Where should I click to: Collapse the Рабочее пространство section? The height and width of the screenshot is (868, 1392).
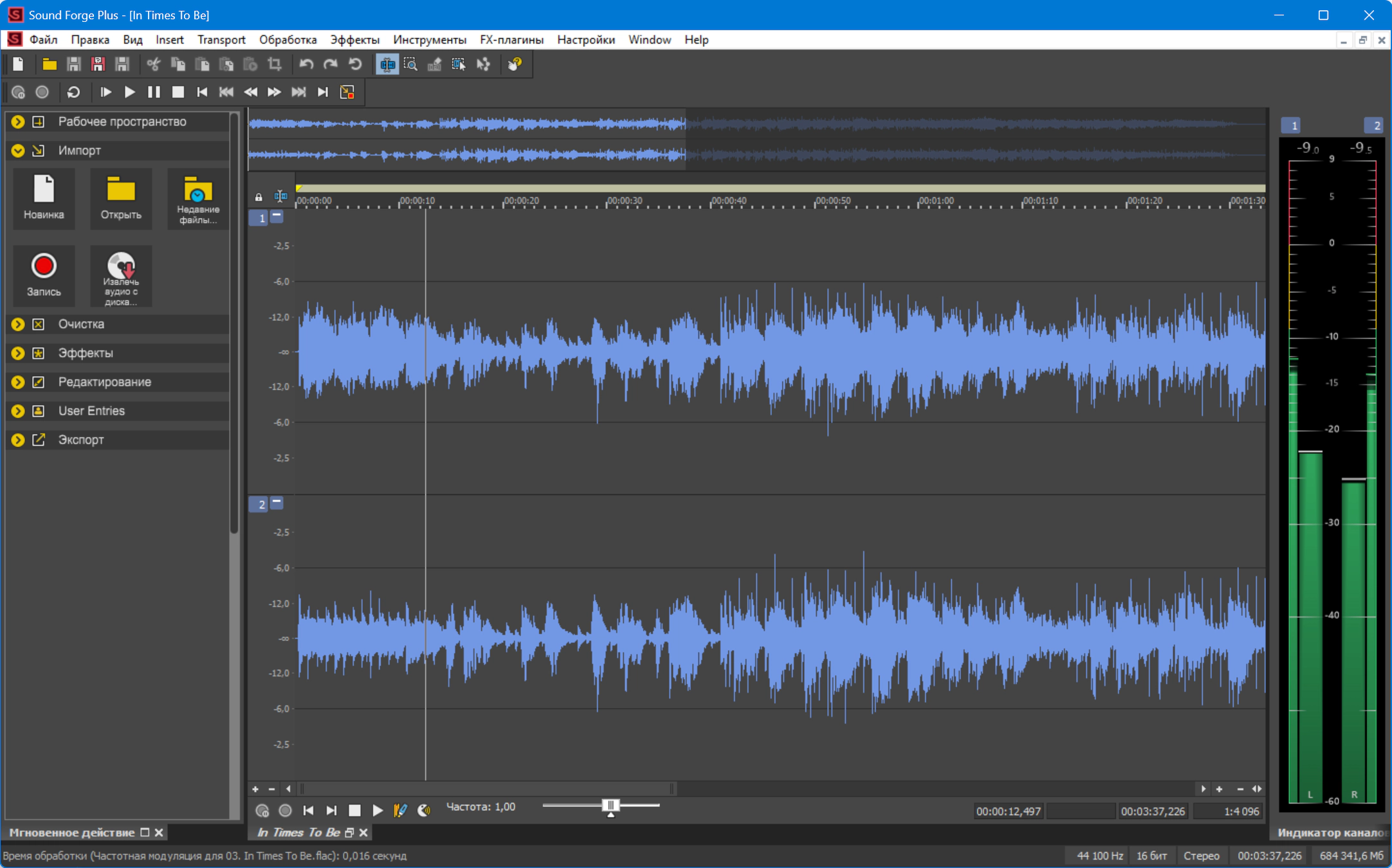18,122
